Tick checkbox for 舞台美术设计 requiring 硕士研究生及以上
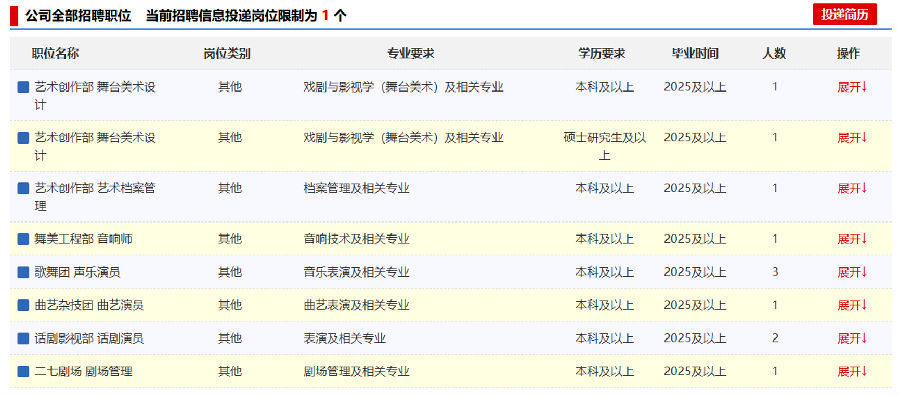The image size is (900, 396). click(23, 138)
